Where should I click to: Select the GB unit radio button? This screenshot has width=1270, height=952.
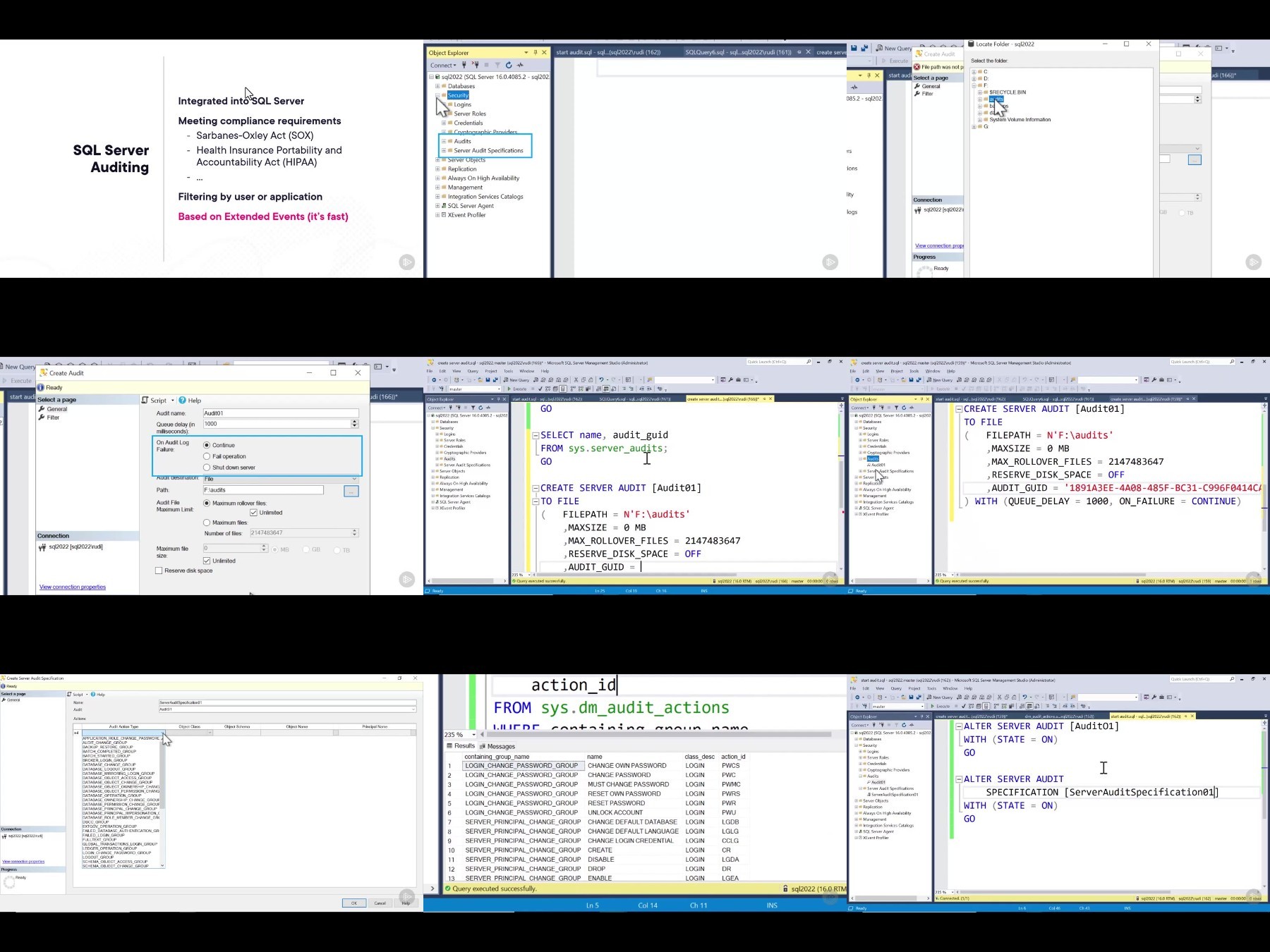point(306,550)
